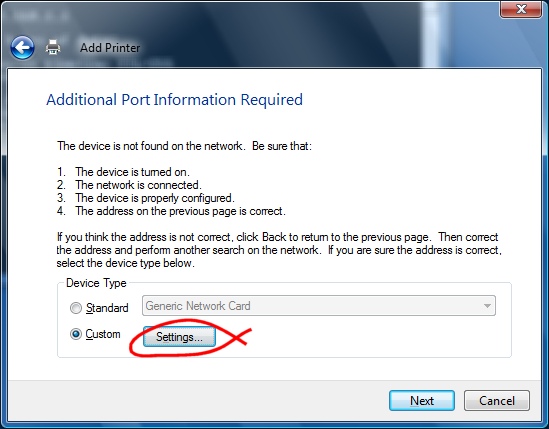Open the Generic Network Card combo box
Viewport: 549px width, 429px height.
coord(319,306)
